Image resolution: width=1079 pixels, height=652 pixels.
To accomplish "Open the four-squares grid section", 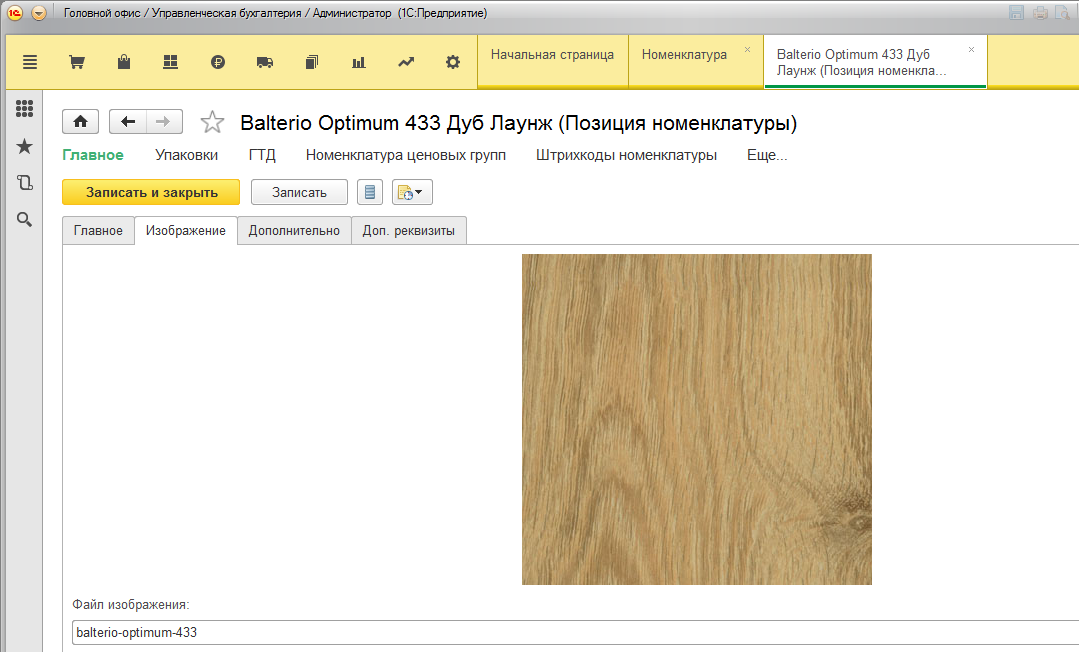I will click(171, 62).
